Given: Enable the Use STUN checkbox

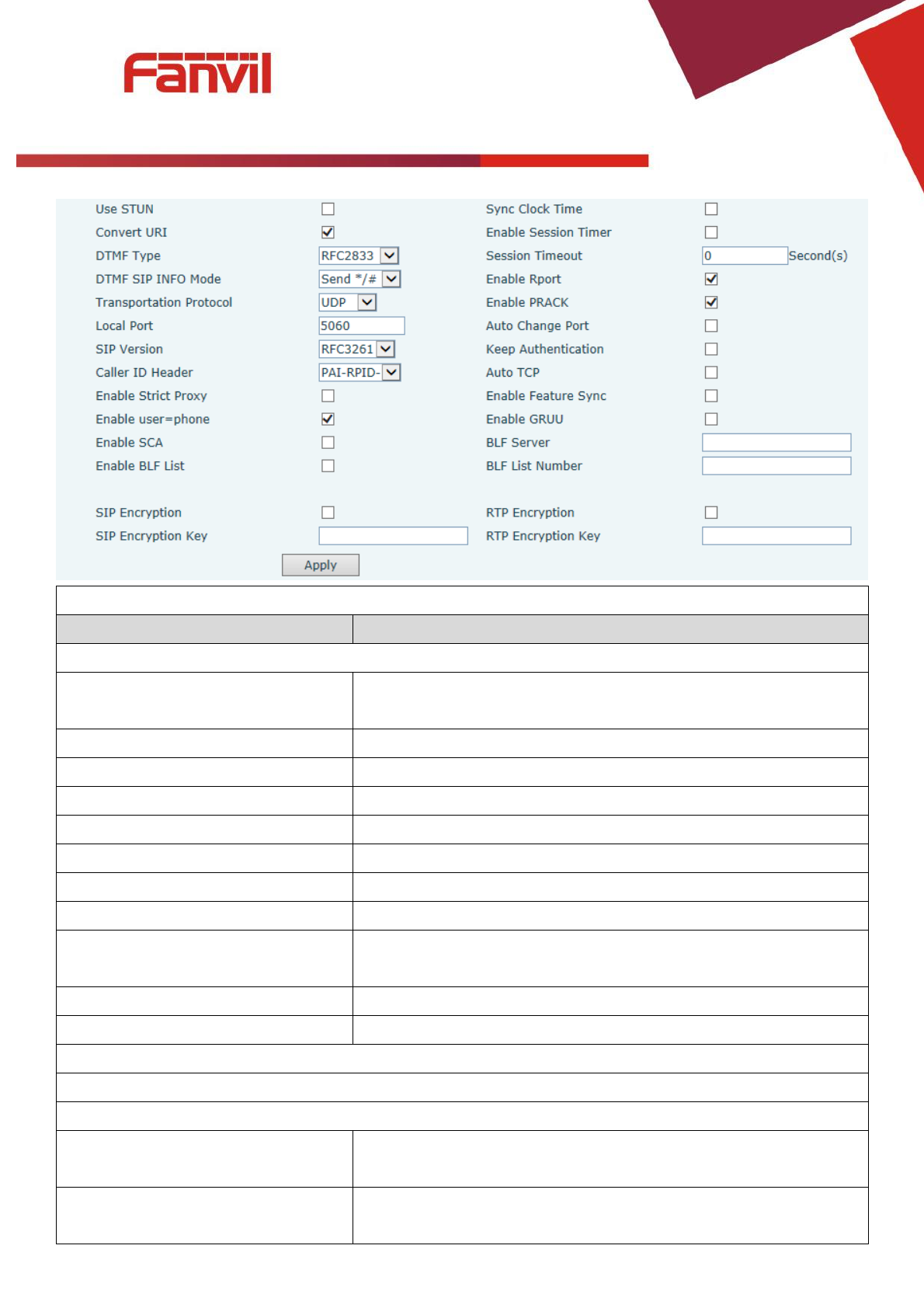Looking at the screenshot, I should pyautogui.click(x=328, y=209).
